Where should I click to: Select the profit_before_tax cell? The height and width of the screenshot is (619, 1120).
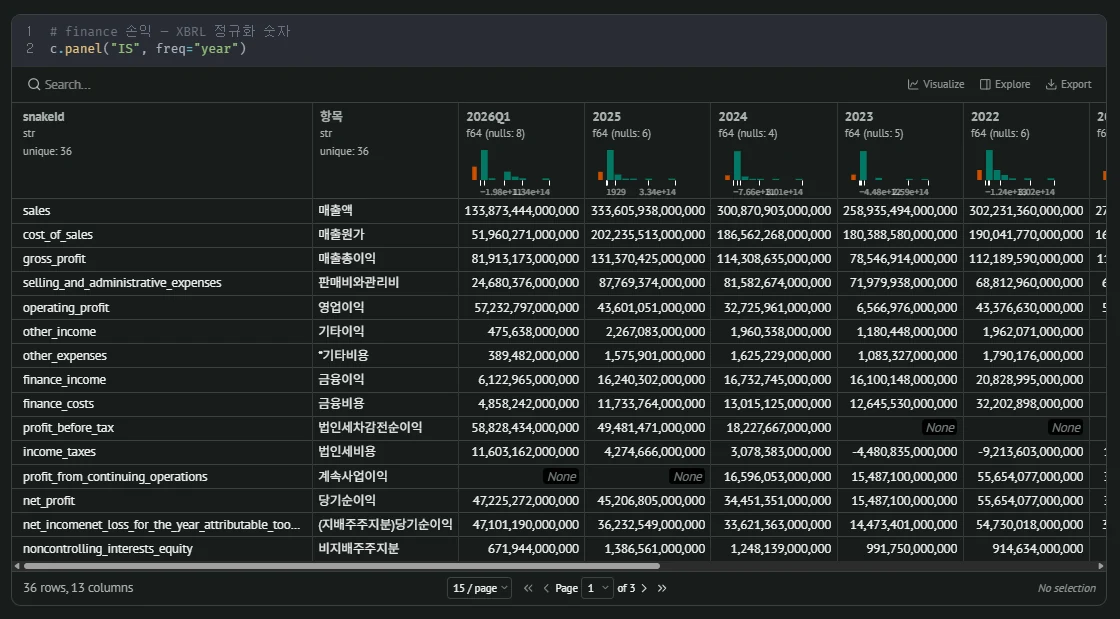[162, 428]
